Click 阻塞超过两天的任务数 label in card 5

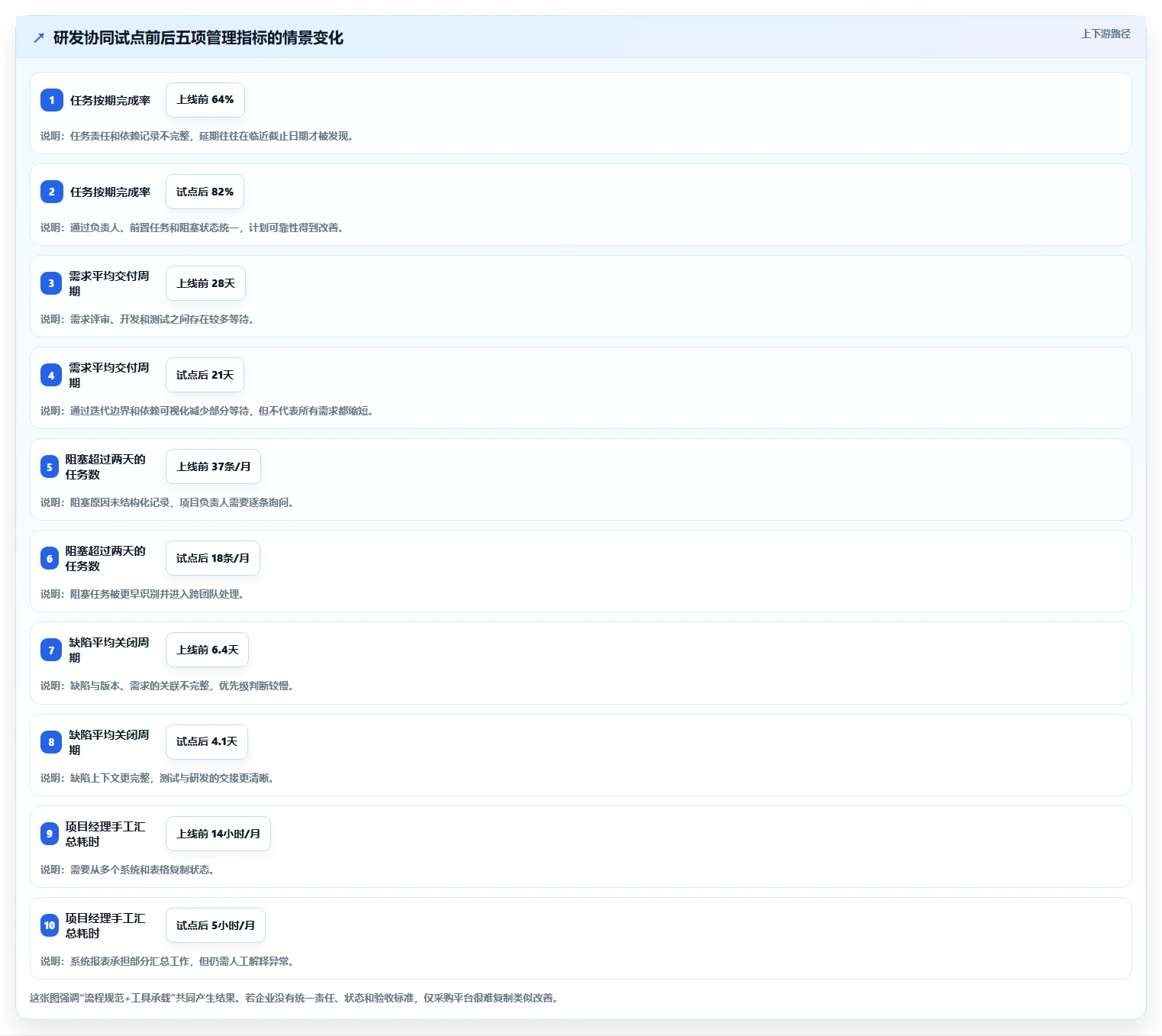click(105, 466)
